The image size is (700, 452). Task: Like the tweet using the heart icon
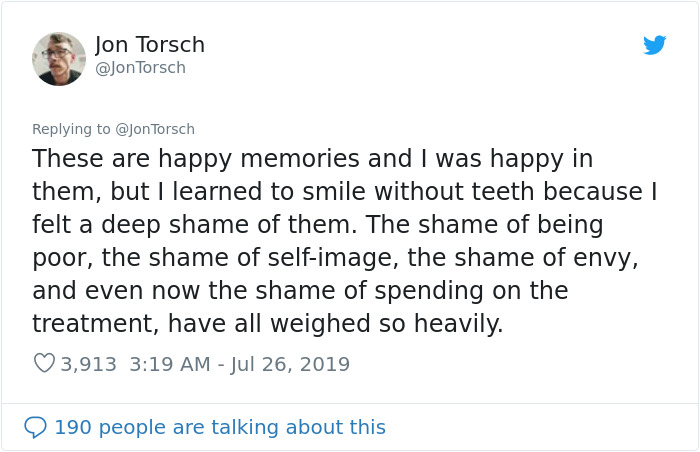(44, 364)
